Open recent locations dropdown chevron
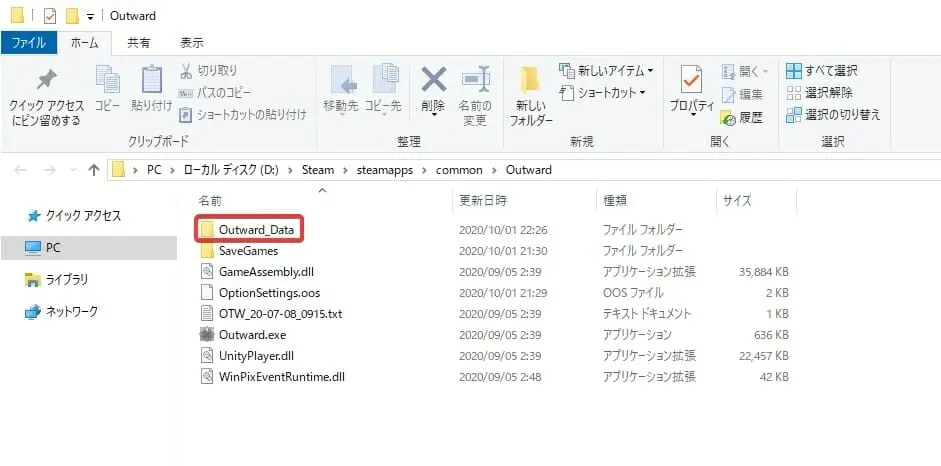The width and height of the screenshot is (941, 466). [73, 170]
